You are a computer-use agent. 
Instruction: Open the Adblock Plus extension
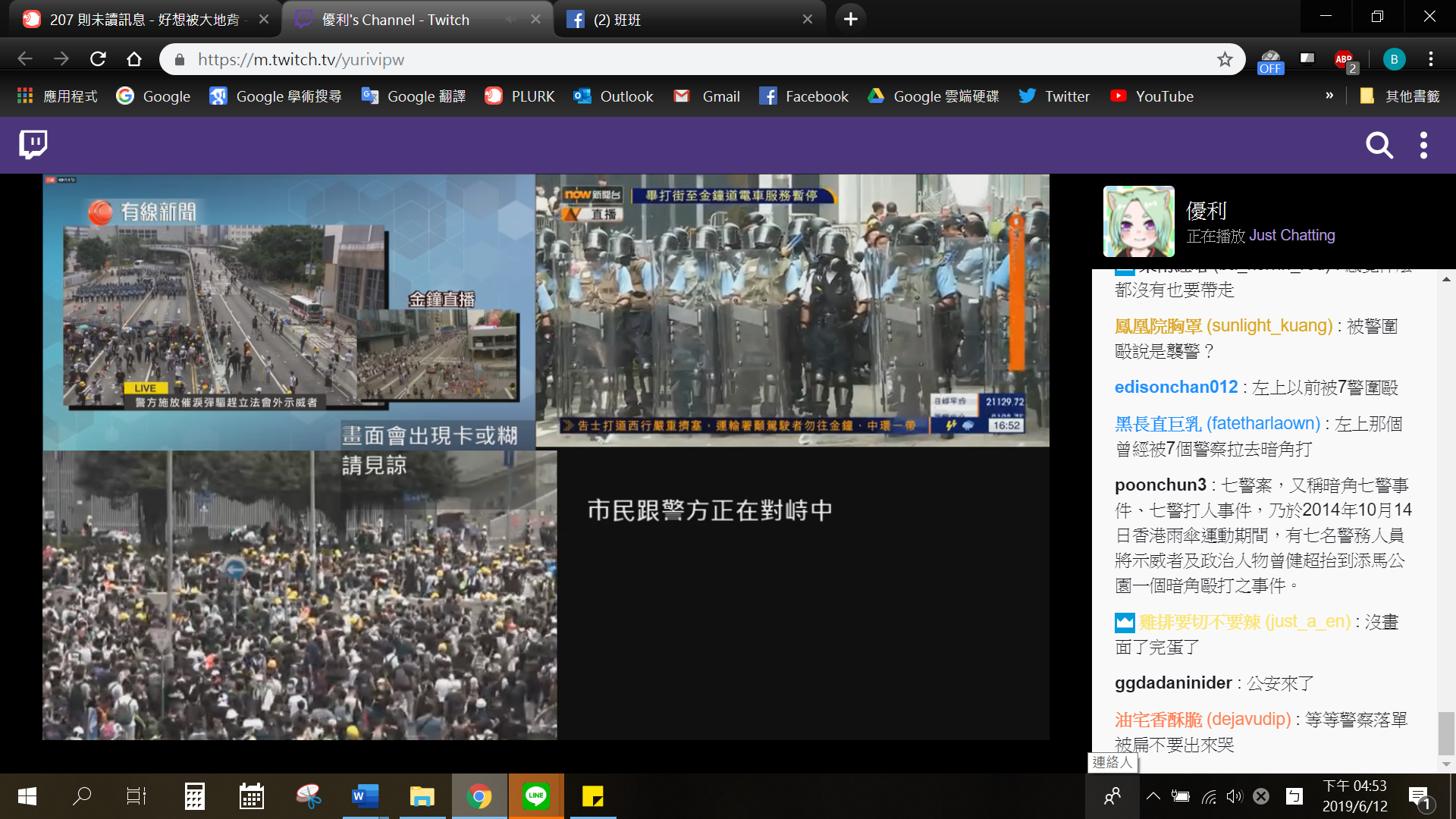point(1345,61)
